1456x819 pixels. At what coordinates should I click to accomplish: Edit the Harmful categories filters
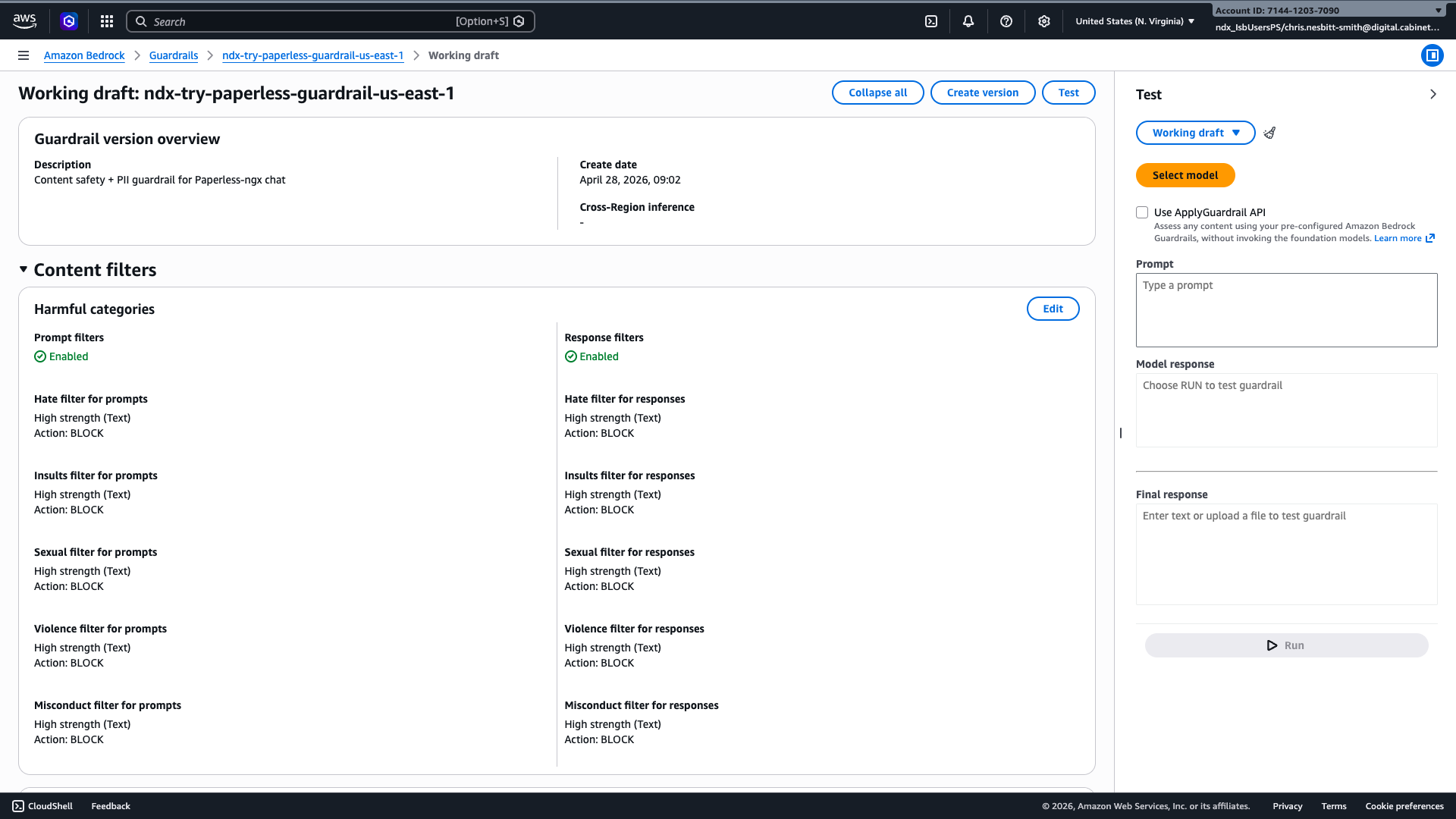[1053, 309]
